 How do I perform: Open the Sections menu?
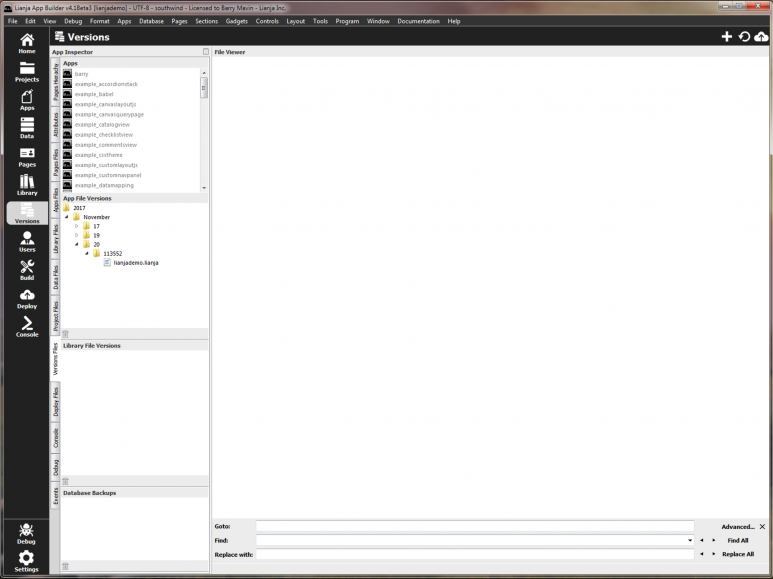(x=207, y=21)
